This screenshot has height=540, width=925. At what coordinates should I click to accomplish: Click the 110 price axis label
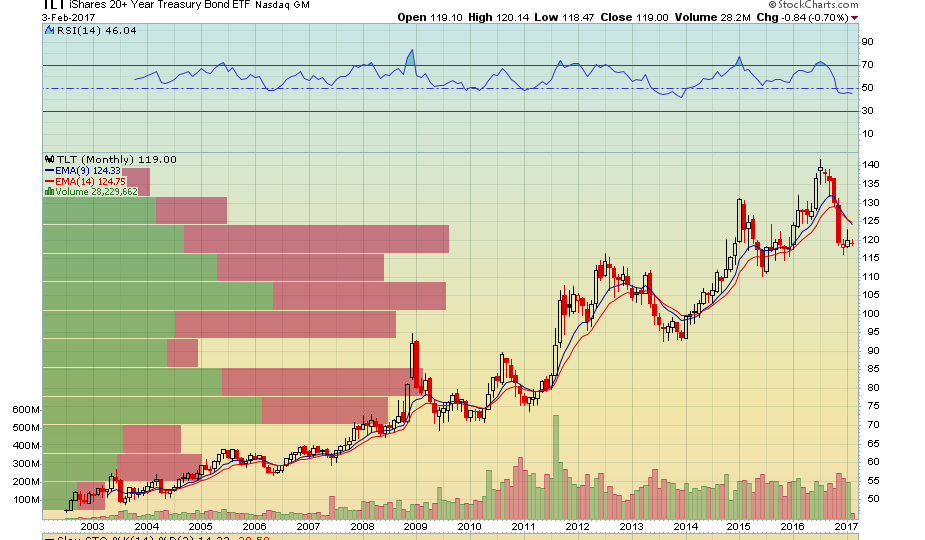pyautogui.click(x=871, y=277)
